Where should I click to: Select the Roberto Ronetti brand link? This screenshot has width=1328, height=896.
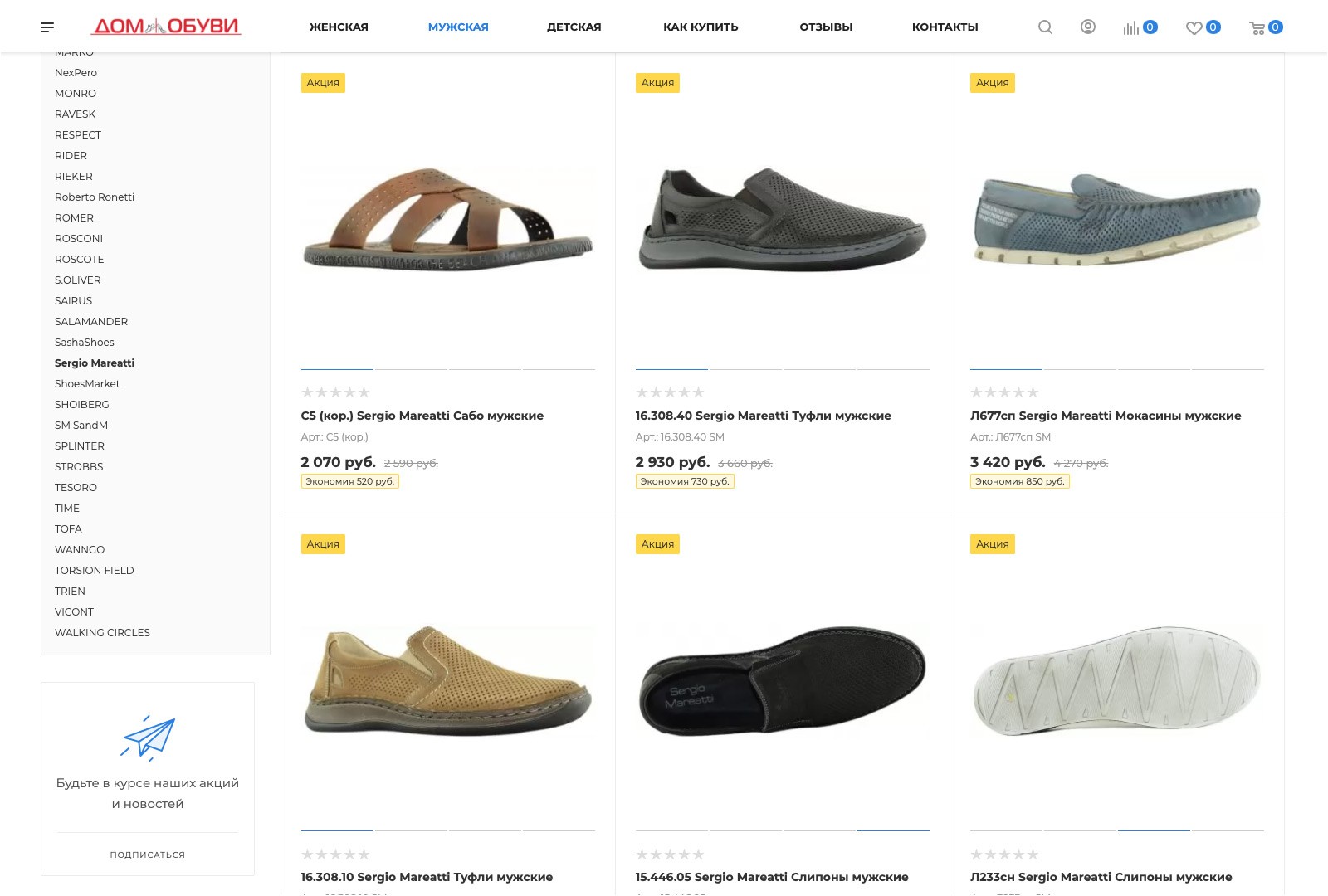pyautogui.click(x=95, y=197)
